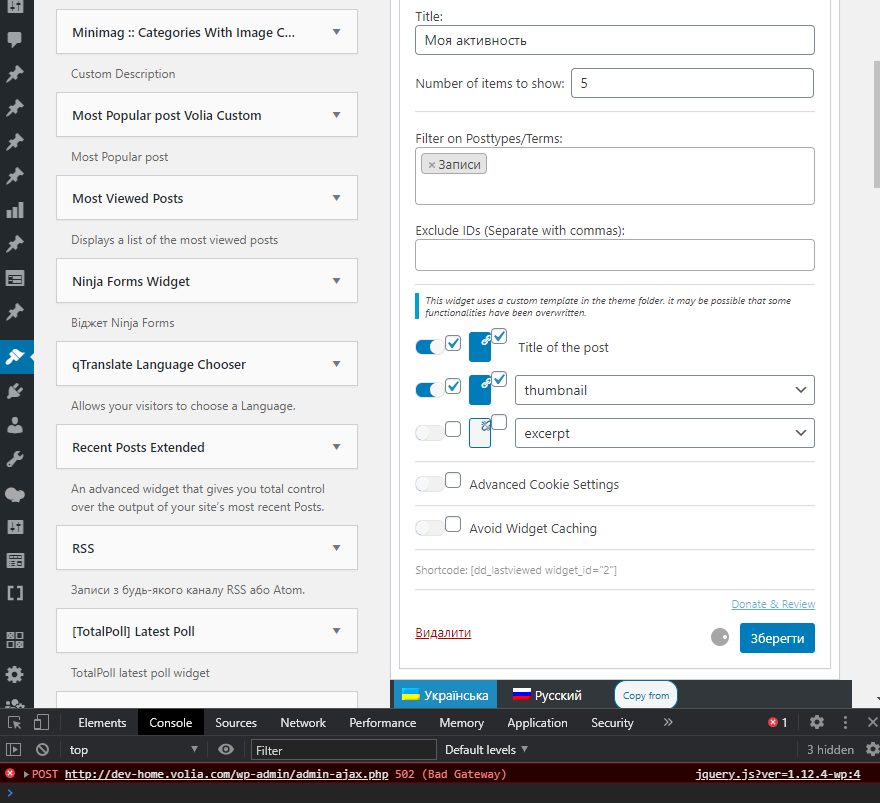
Task: Enable Avoid Widget Caching checkbox
Action: coord(453,524)
